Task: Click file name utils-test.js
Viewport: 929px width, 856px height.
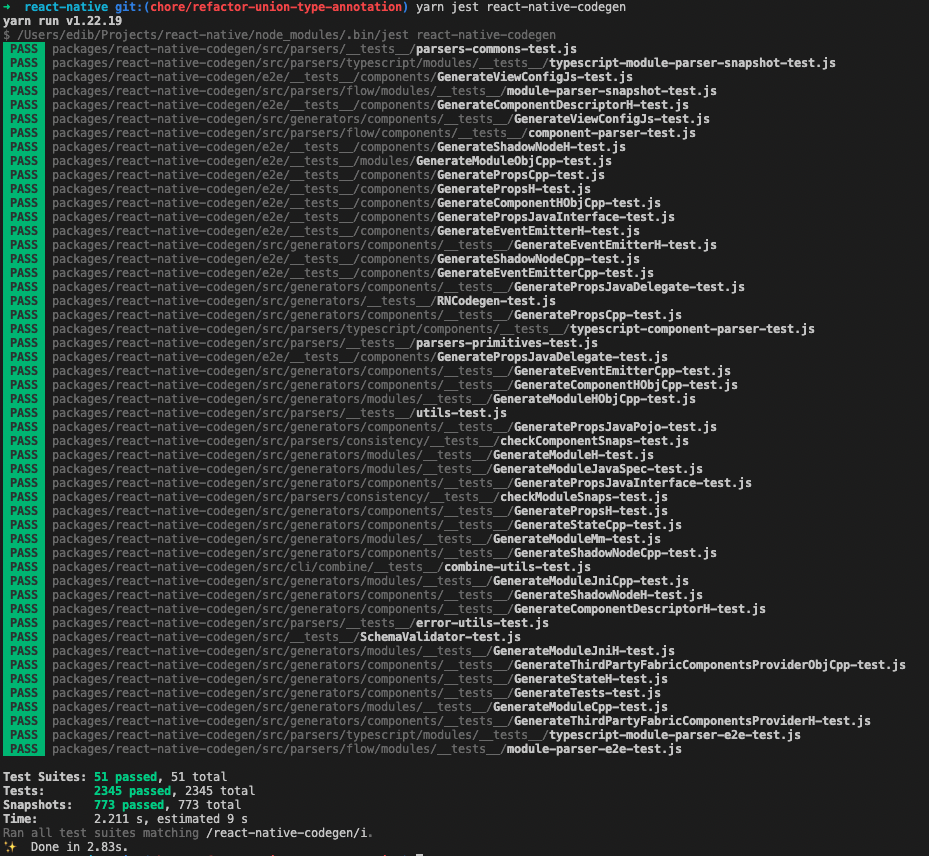Action: point(461,413)
